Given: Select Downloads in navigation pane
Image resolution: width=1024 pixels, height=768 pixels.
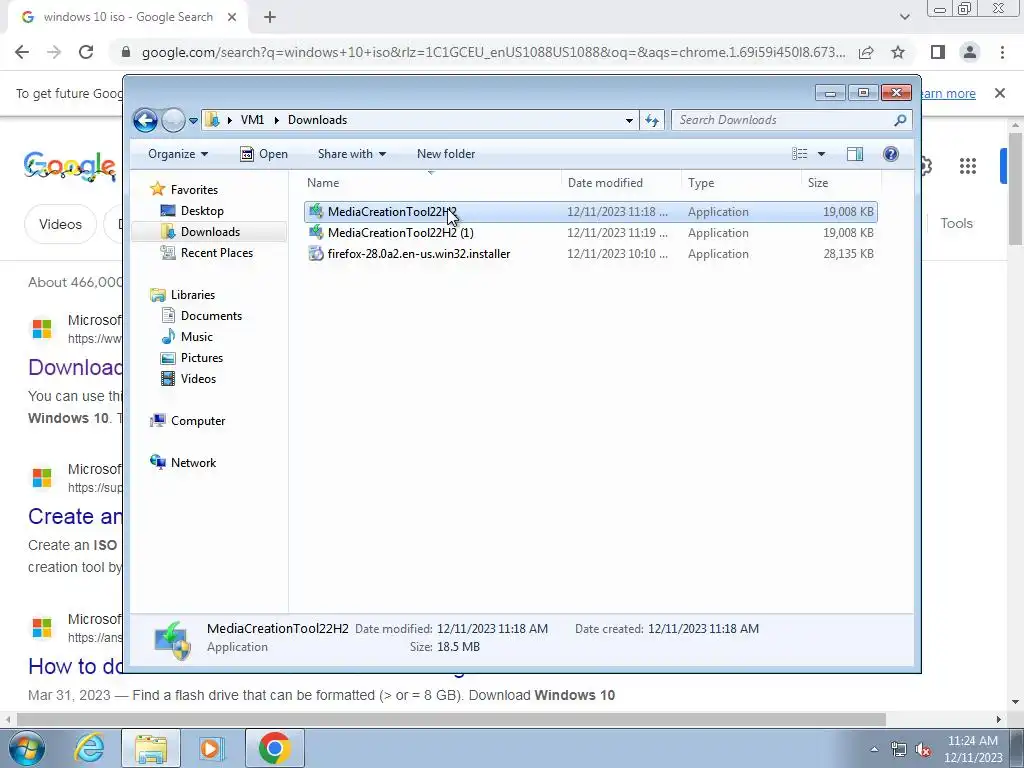Looking at the screenshot, I should 210,232.
